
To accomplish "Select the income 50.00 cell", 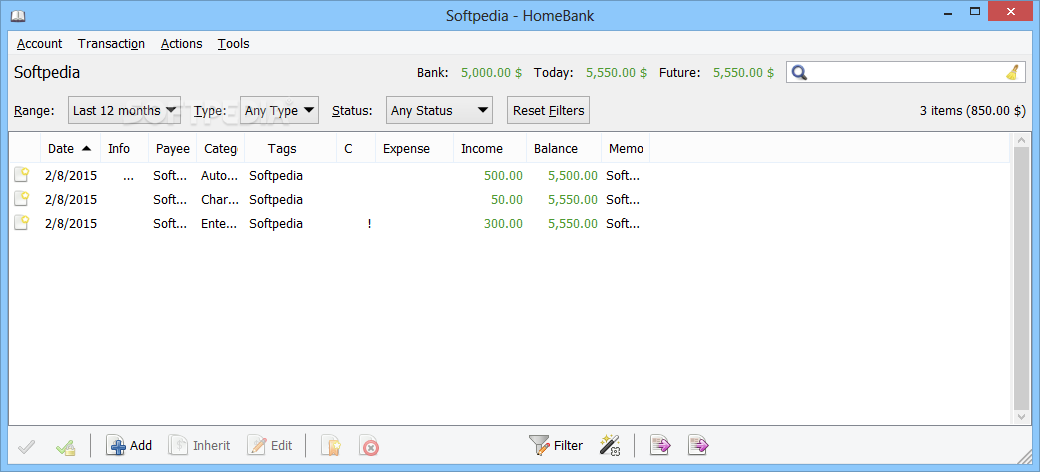I will (x=507, y=200).
